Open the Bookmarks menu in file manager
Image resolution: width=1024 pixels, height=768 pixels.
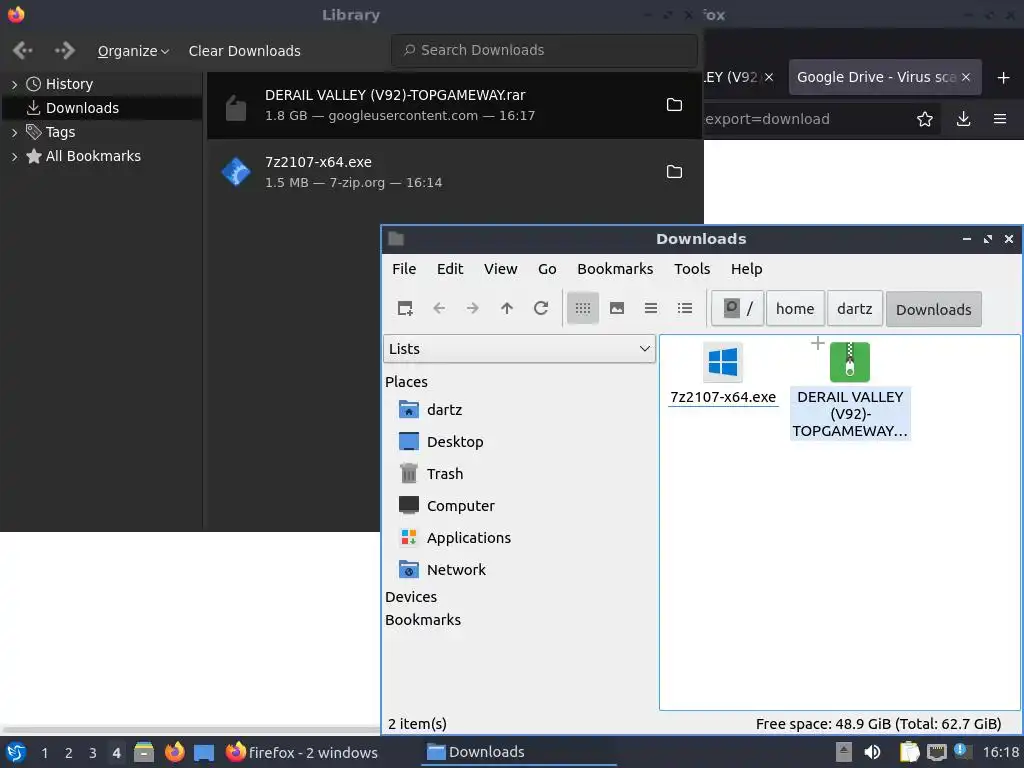click(615, 269)
